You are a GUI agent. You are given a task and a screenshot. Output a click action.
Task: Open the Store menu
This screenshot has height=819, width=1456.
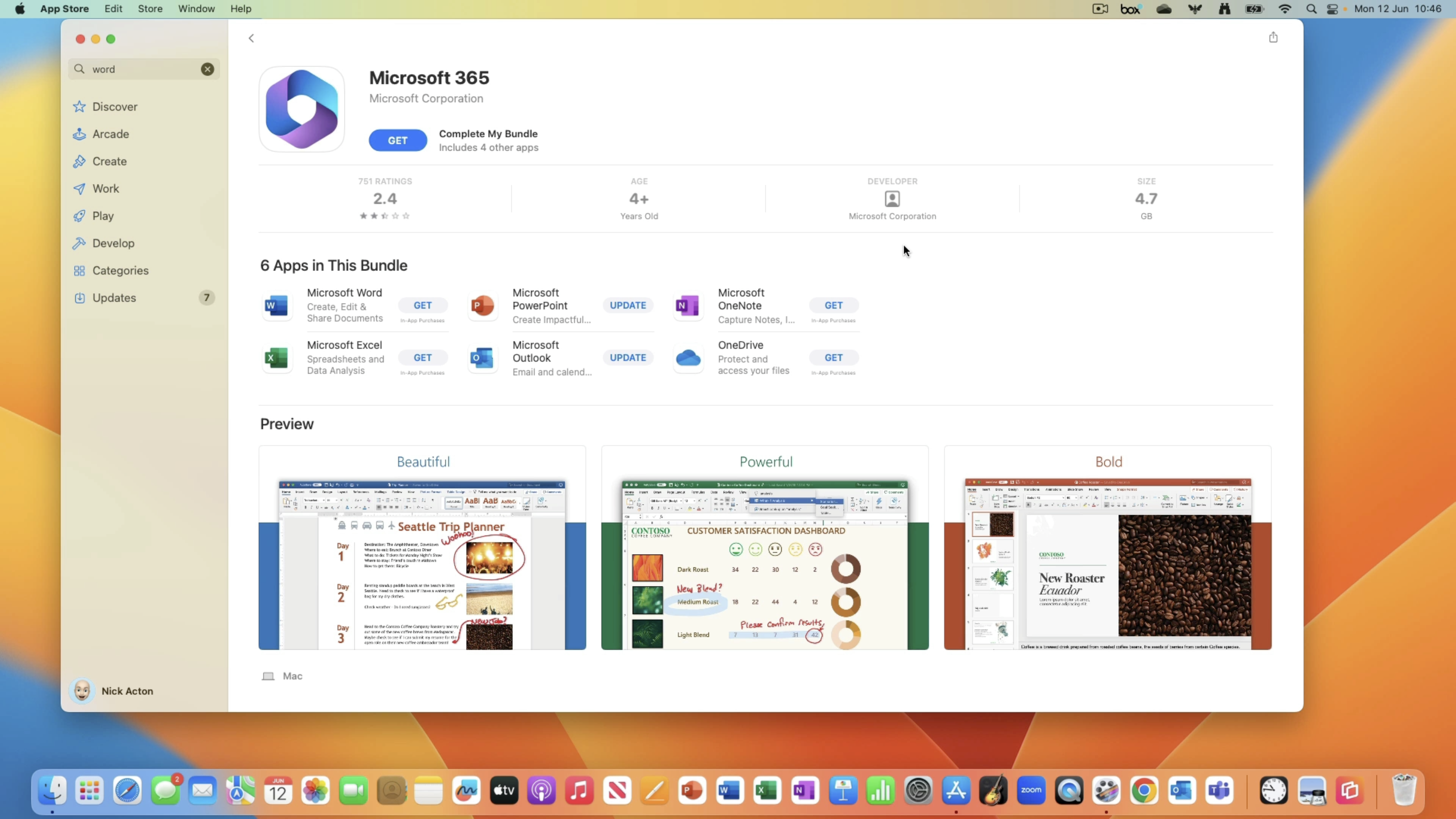coord(150,8)
